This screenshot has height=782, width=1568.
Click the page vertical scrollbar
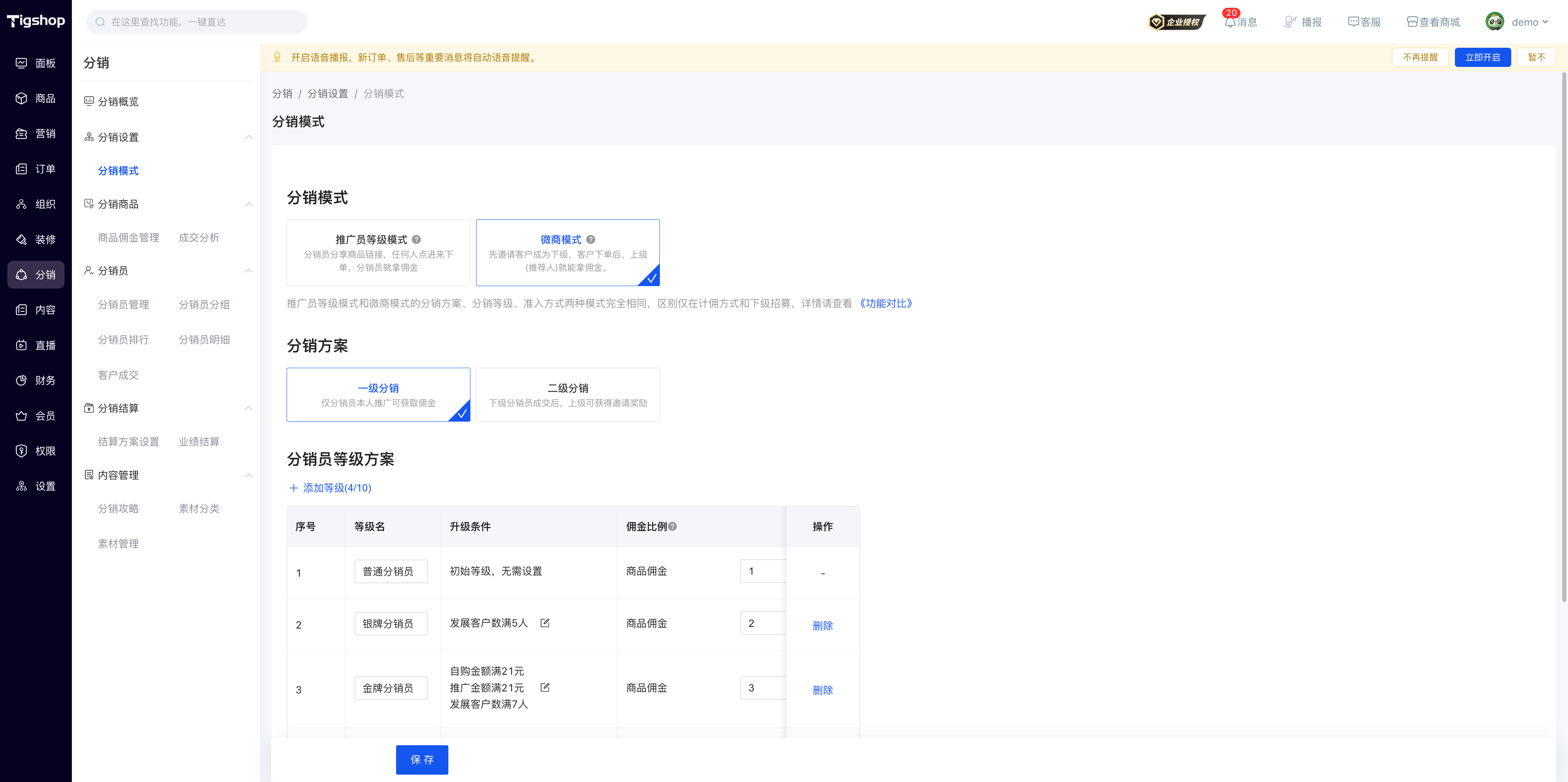1564,338
